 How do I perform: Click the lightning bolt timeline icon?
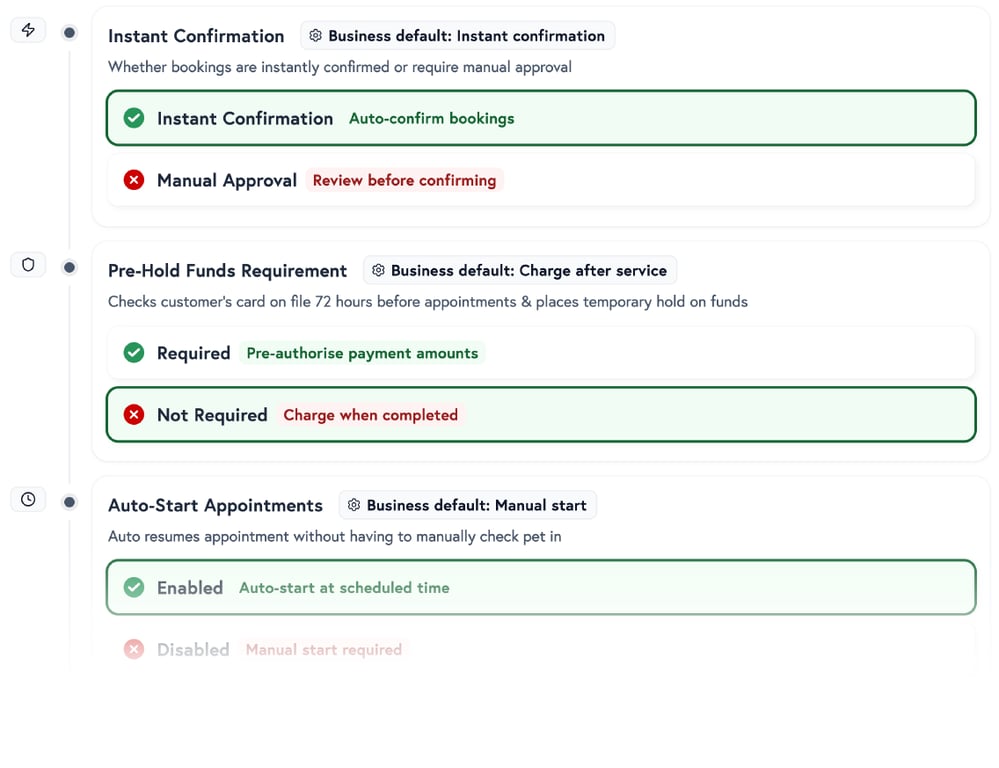click(28, 30)
